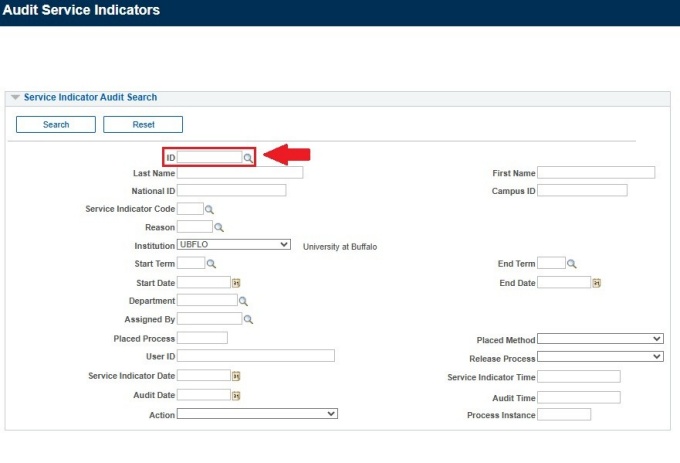The width and height of the screenshot is (680, 463).
Task: Open the Reason lookup magnifier
Action: [x=219, y=228]
